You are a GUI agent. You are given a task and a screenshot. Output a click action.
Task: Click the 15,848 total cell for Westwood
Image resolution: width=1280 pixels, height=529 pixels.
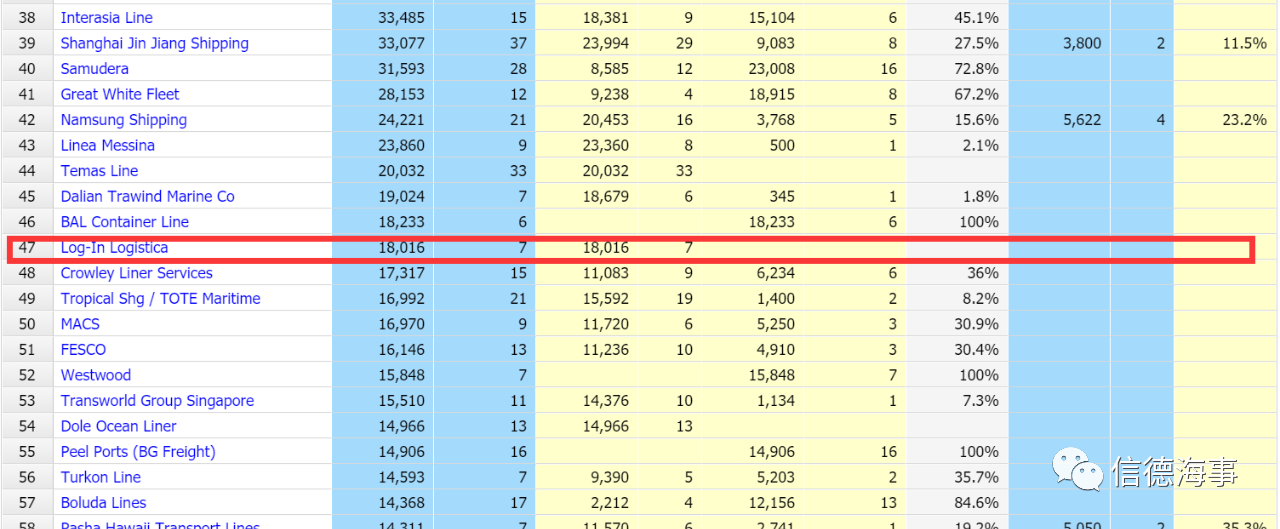402,375
